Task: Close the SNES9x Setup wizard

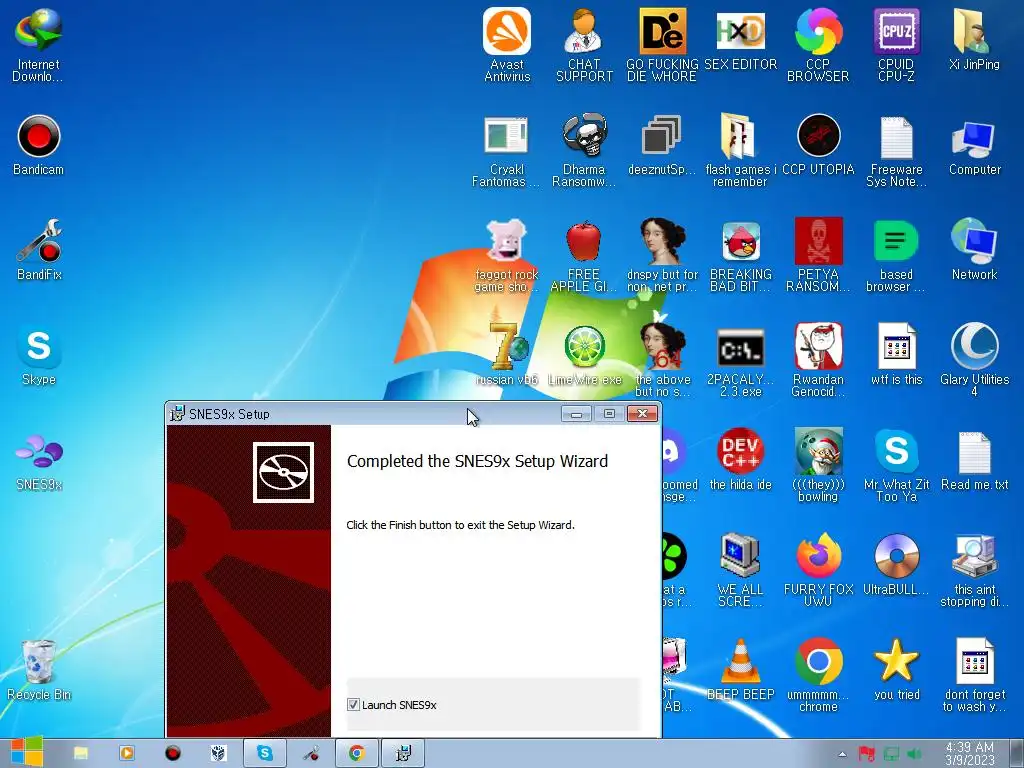Action: coord(642,414)
